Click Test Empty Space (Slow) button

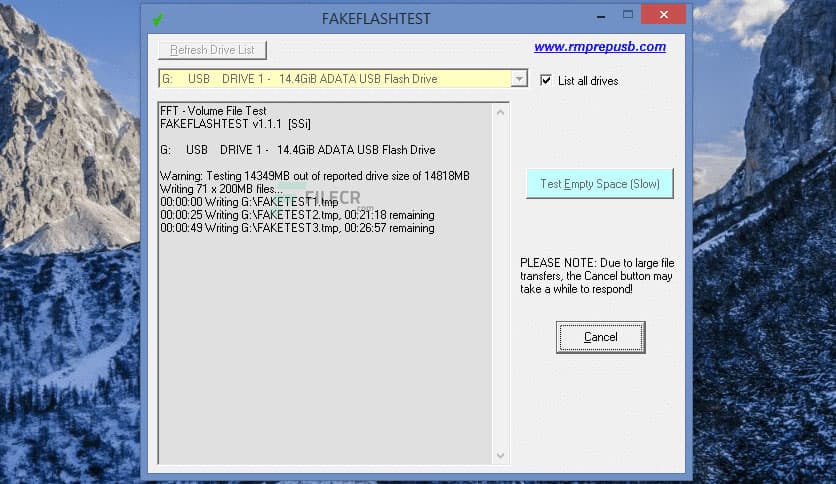coord(600,184)
